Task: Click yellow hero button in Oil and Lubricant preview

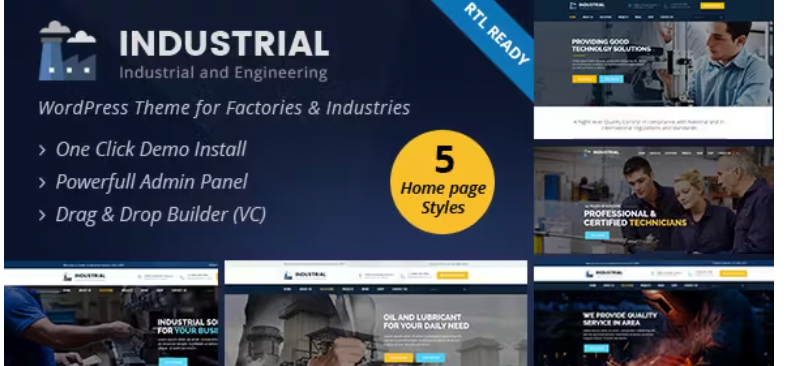Action: click(399, 357)
